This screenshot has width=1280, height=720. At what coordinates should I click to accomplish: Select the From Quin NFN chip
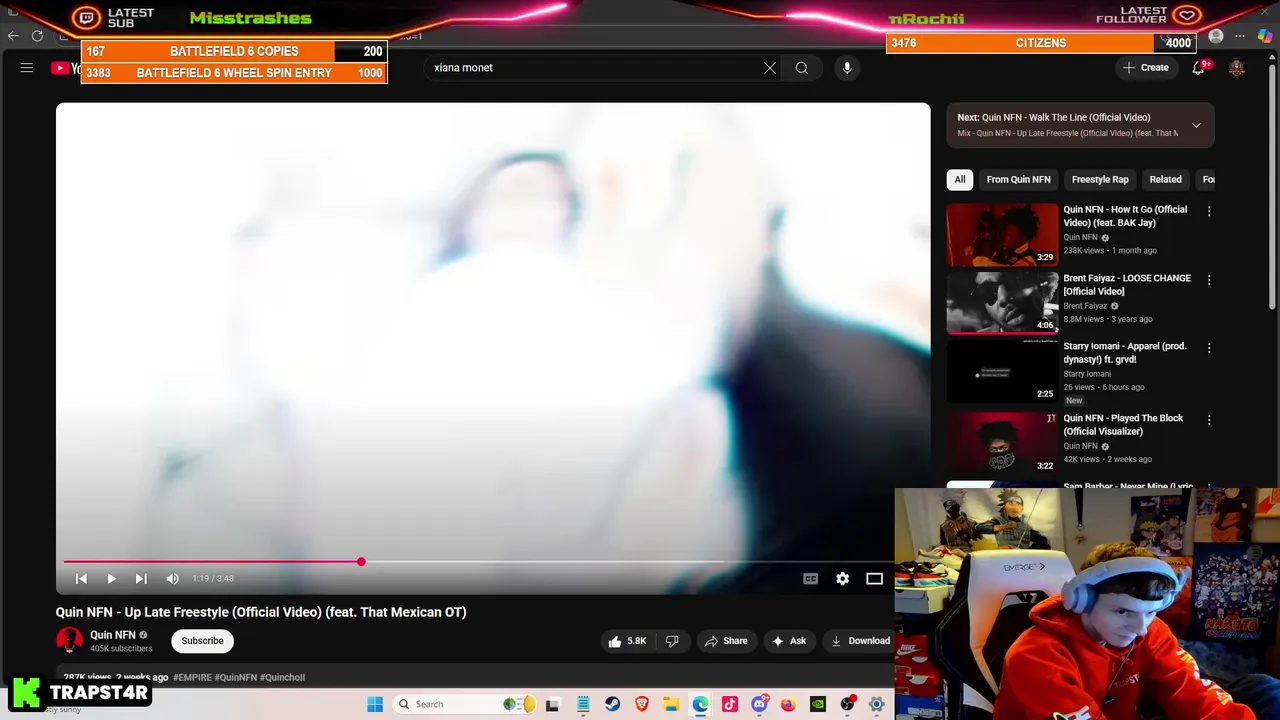(1018, 180)
